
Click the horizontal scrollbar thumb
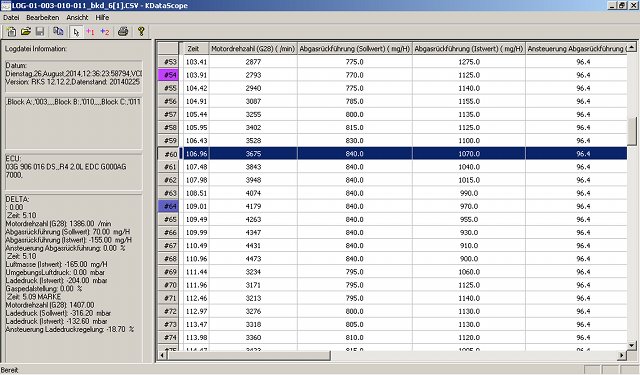[249, 355]
